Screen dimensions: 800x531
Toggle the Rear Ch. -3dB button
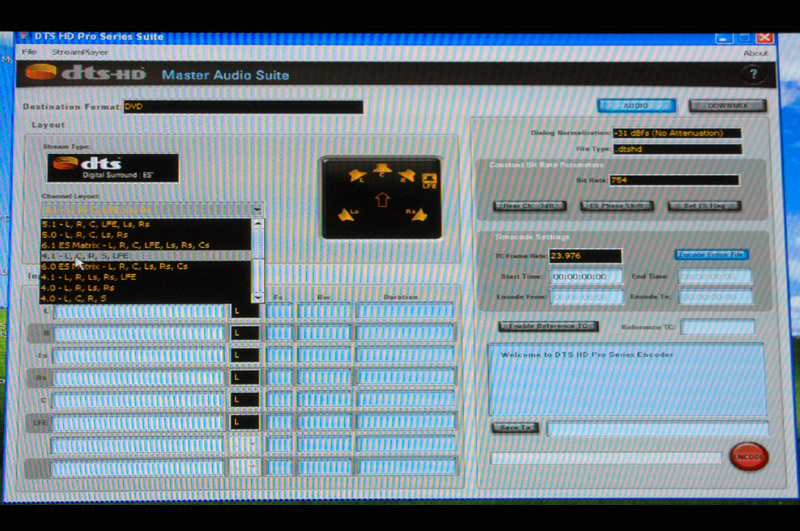[530, 206]
